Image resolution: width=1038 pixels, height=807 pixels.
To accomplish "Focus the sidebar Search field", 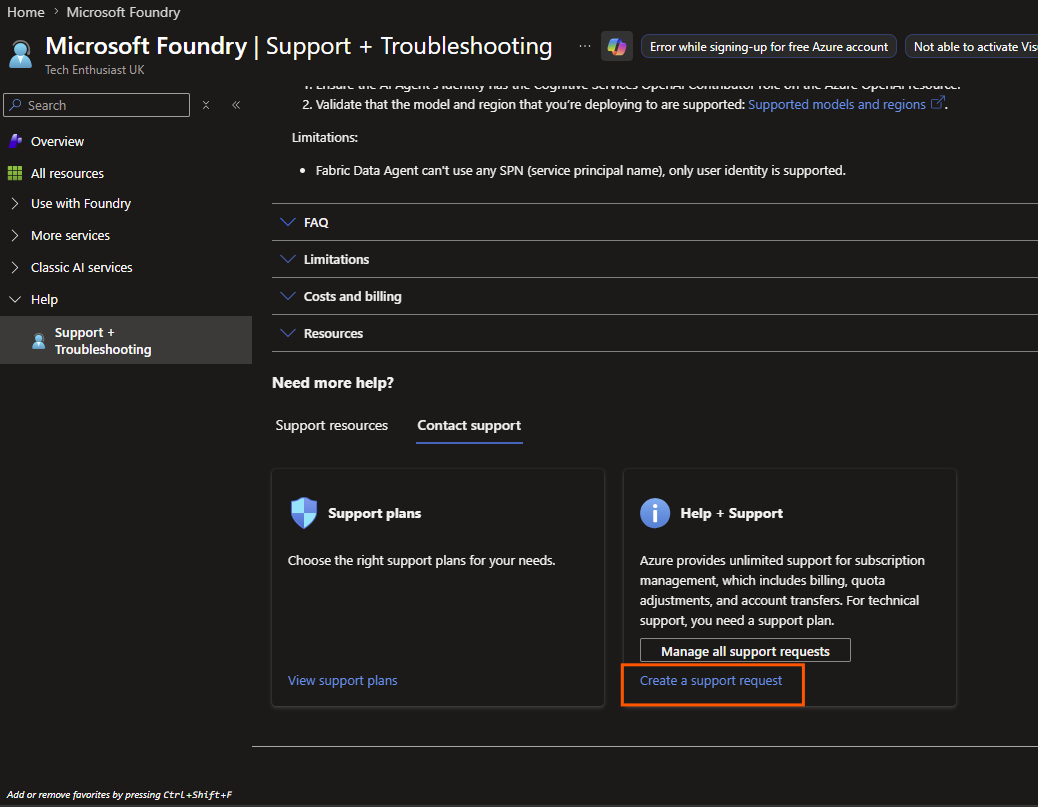I will (x=97, y=105).
